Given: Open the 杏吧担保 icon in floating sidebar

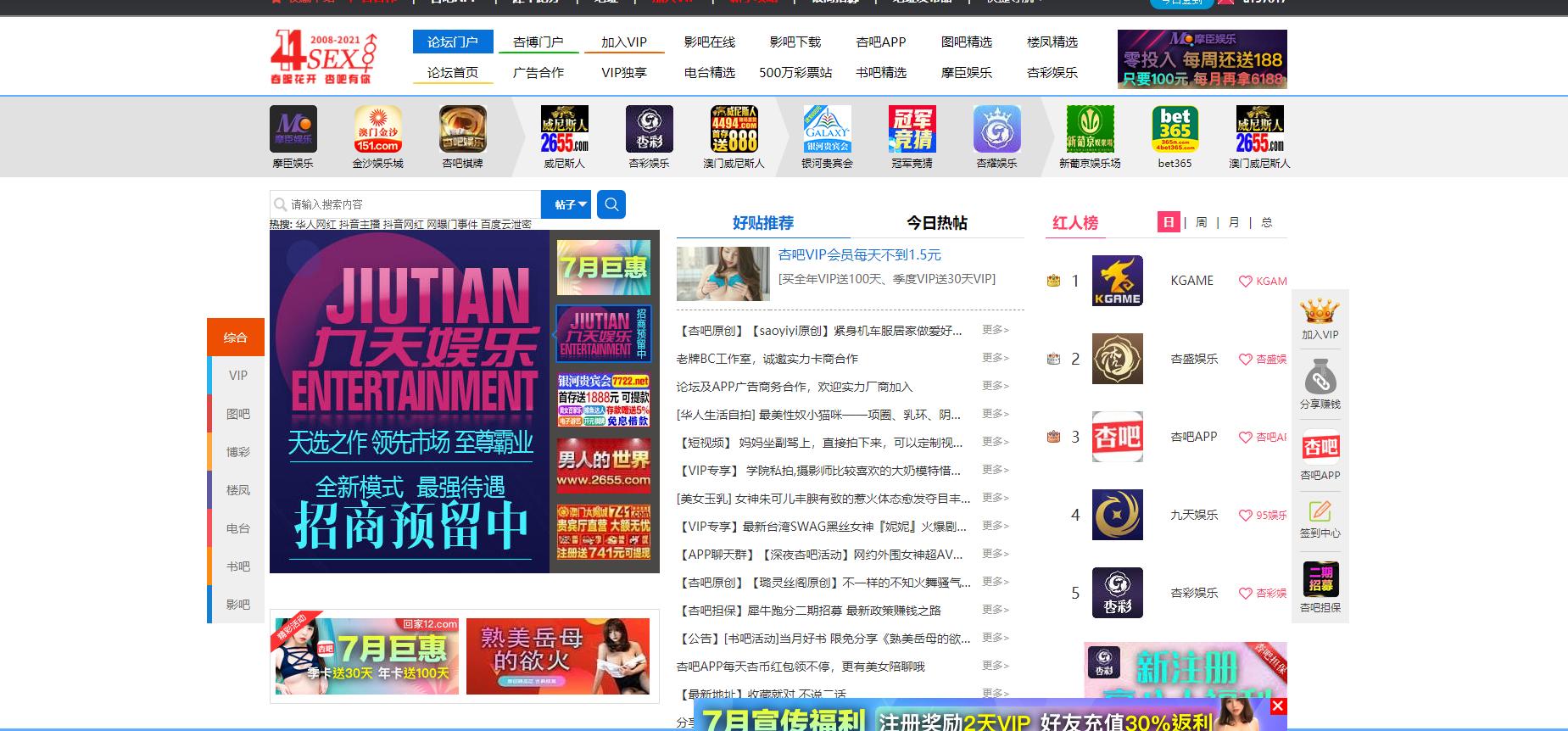Looking at the screenshot, I should 1320,579.
